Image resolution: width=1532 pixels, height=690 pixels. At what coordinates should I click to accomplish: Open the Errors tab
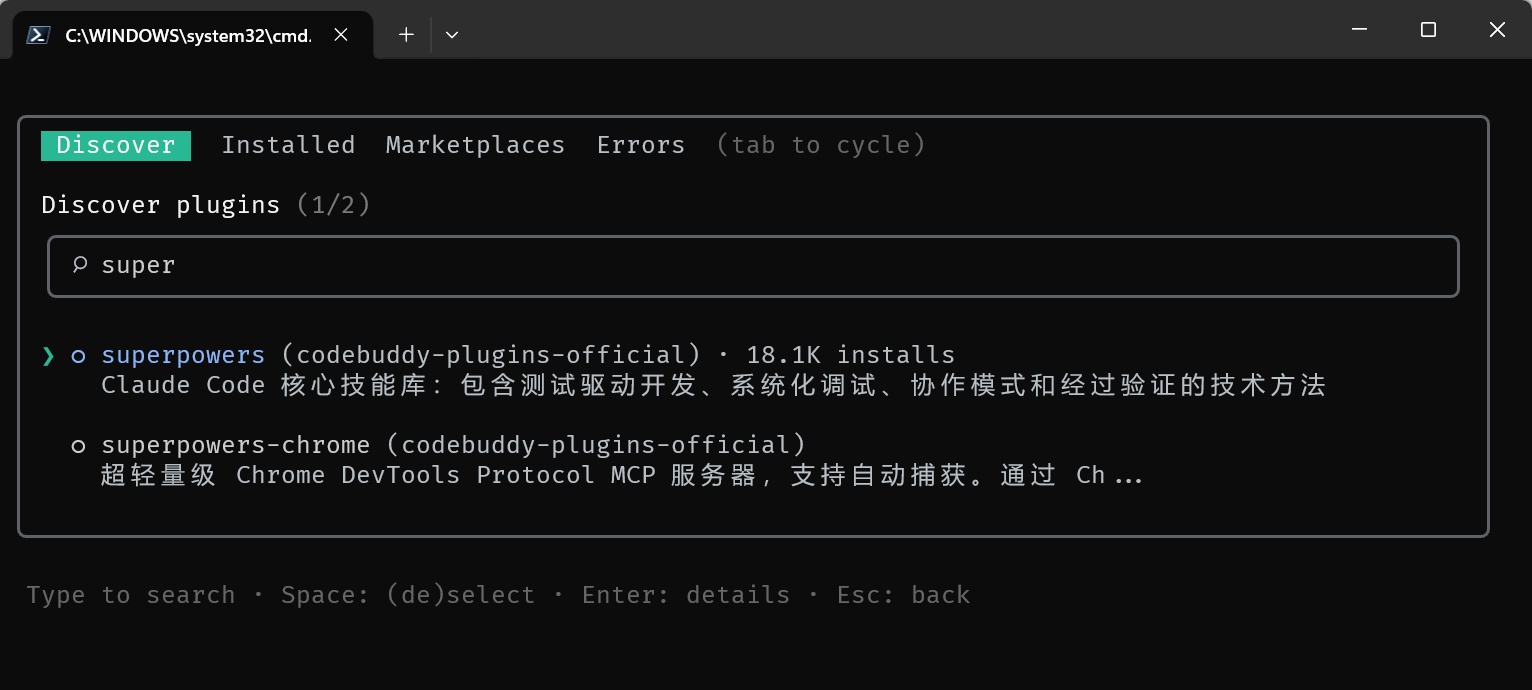click(x=641, y=146)
